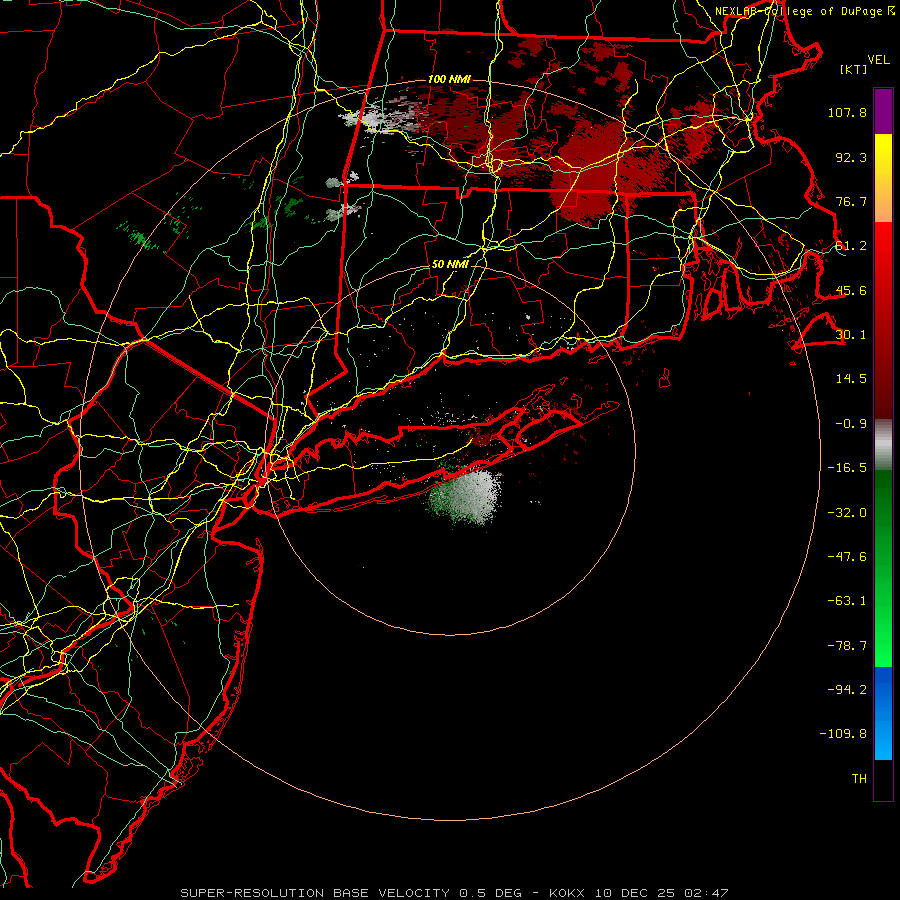Click the NEXLAB-College of DuPage header text

(x=804, y=11)
